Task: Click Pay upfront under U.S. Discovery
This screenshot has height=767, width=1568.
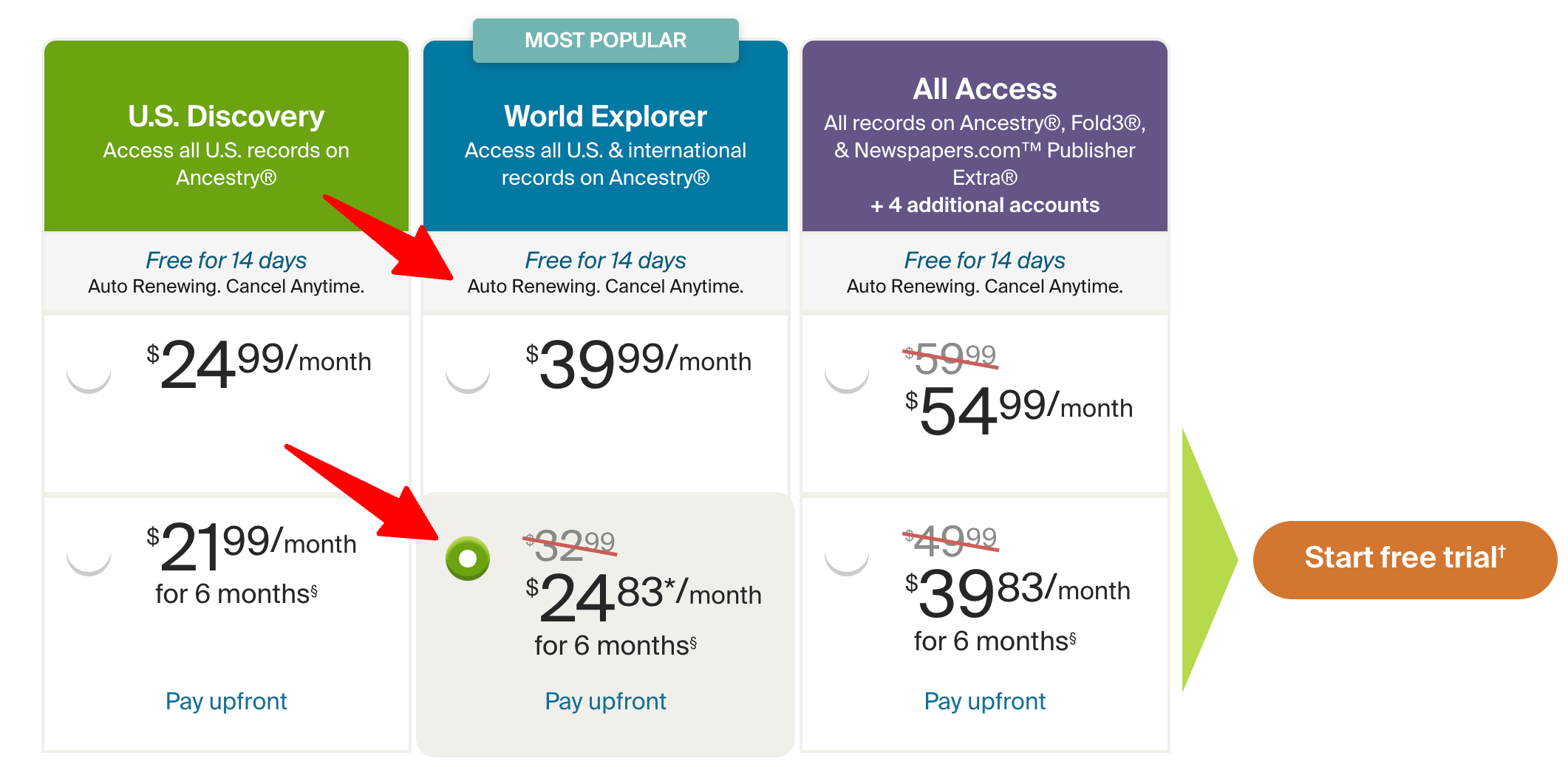Action: 226,700
